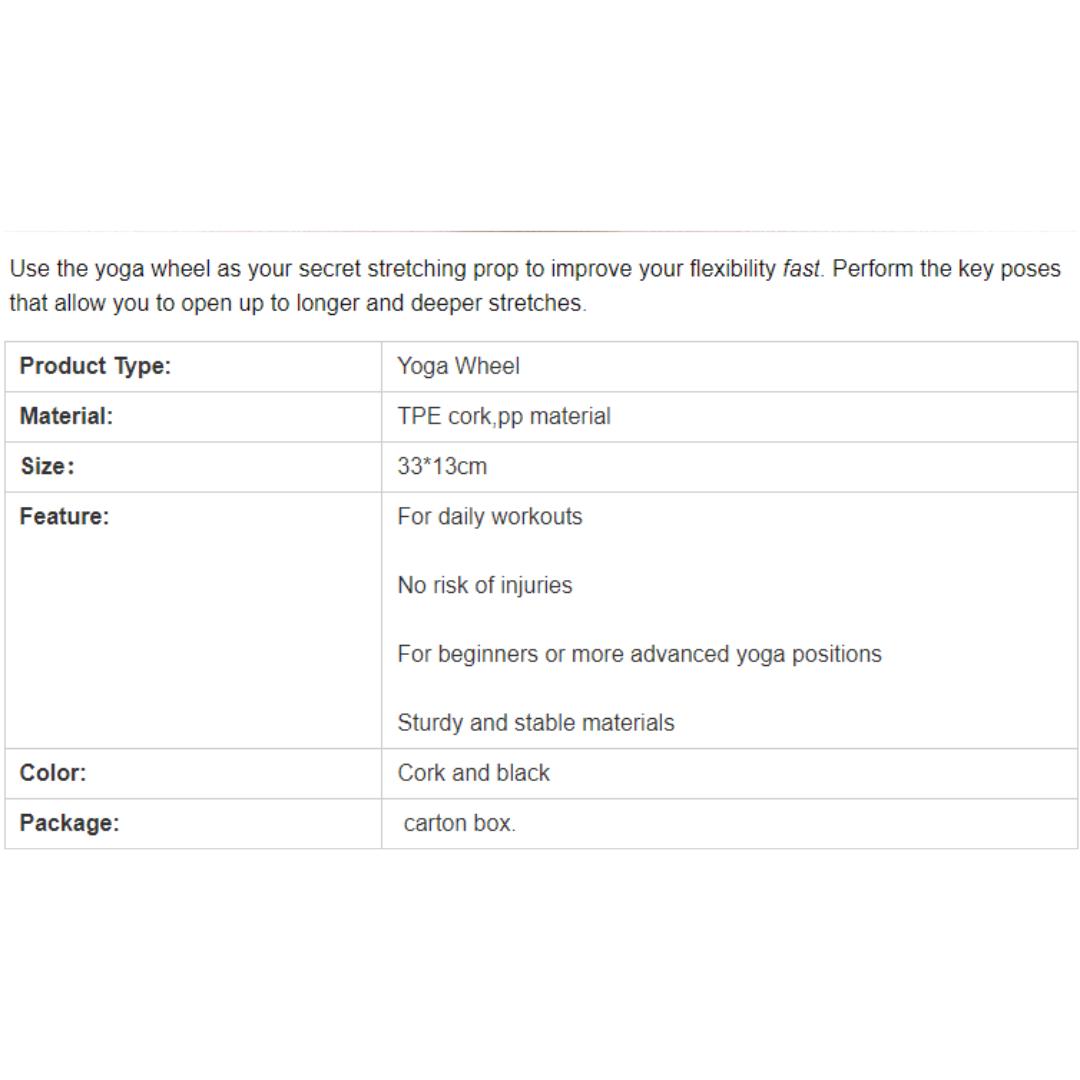Click the "Color:" label cell
Screen dimensions: 1080x1080
click(x=53, y=772)
